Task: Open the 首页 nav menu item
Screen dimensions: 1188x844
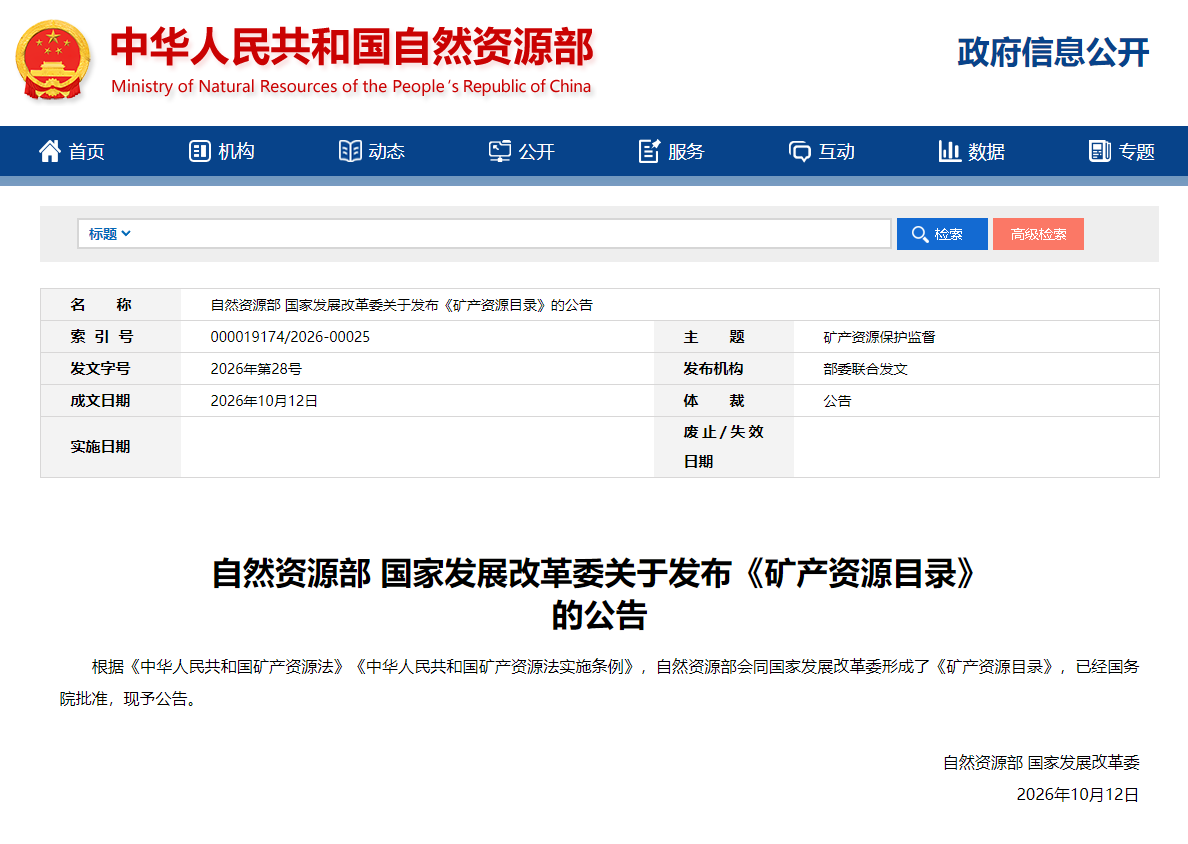Action: click(x=72, y=152)
